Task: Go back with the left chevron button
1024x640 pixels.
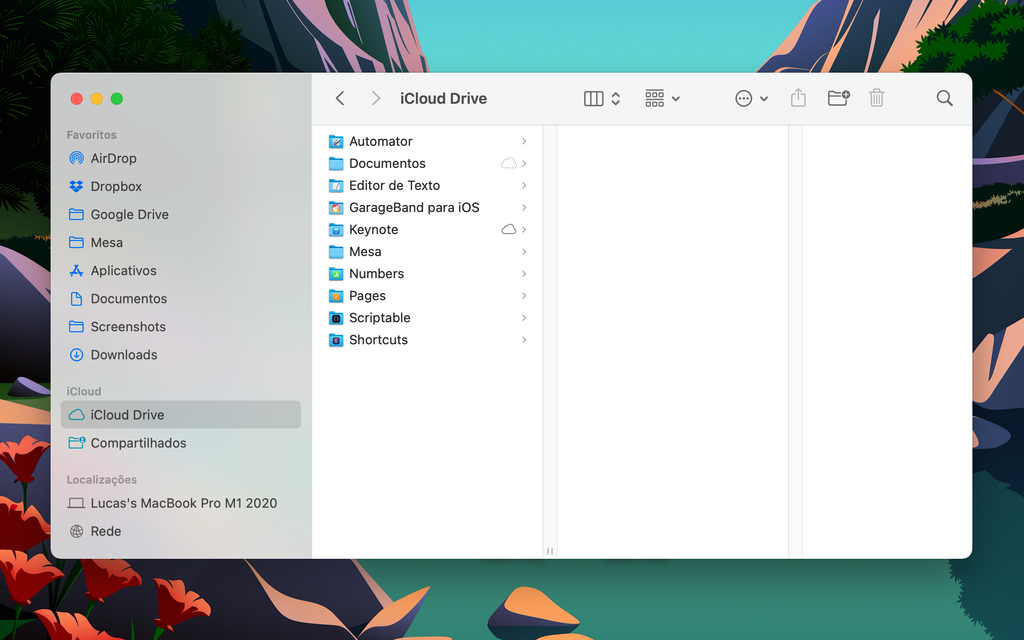Action: (x=340, y=99)
